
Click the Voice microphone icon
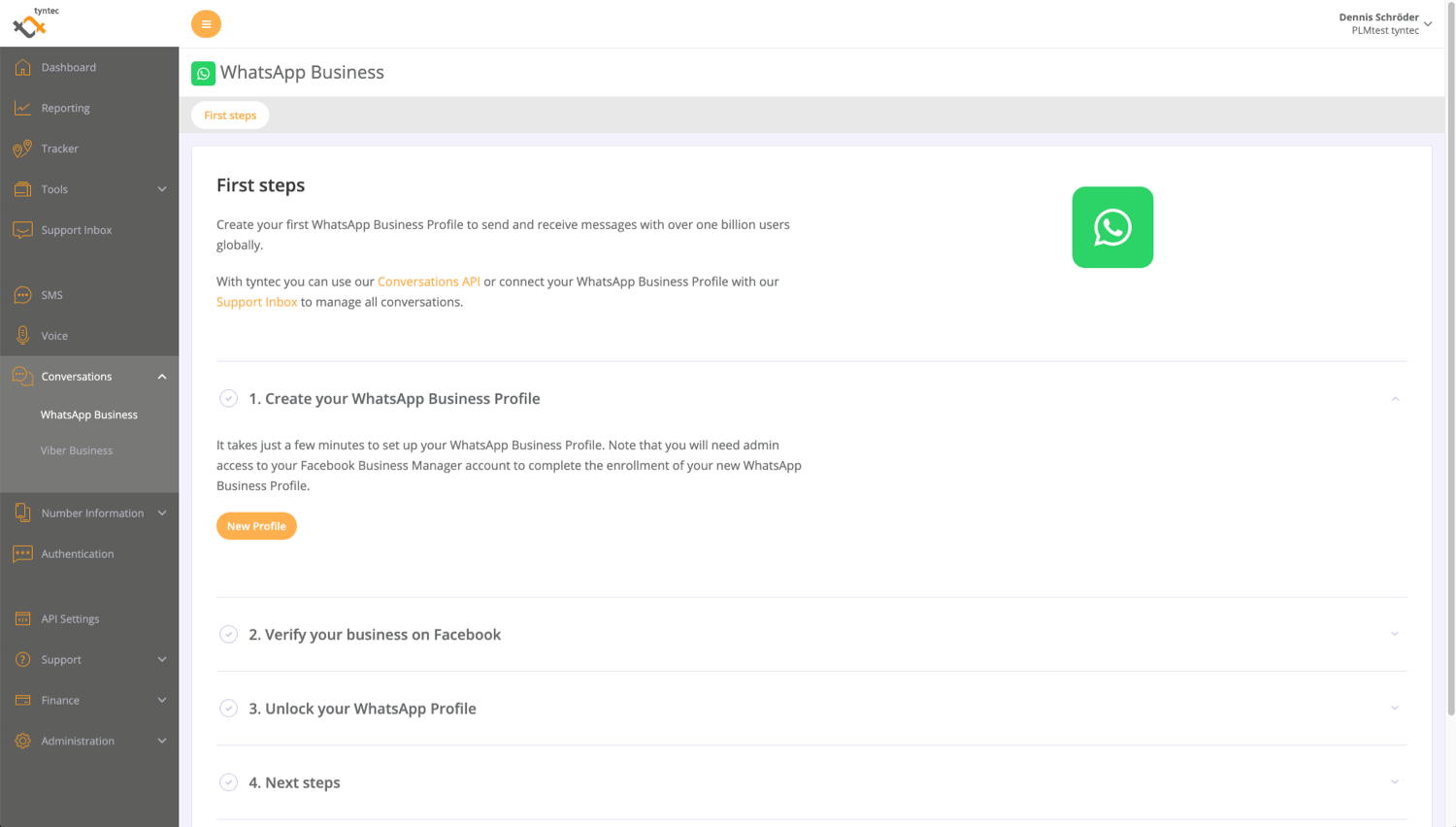(22, 336)
